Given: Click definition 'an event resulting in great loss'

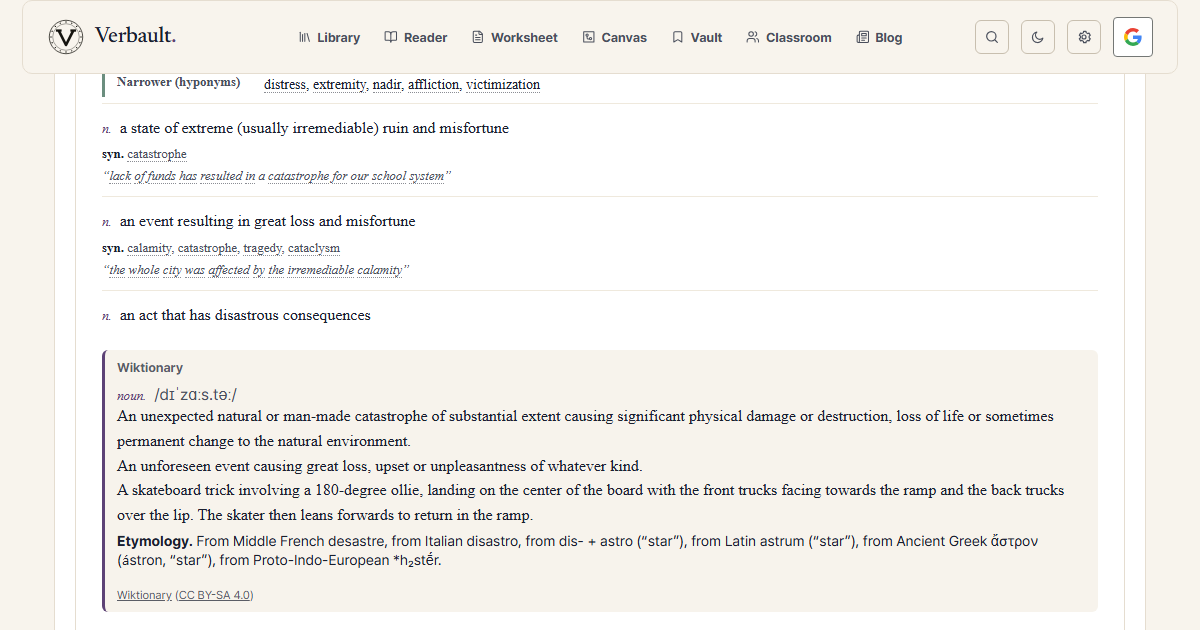Looking at the screenshot, I should (x=267, y=221).
